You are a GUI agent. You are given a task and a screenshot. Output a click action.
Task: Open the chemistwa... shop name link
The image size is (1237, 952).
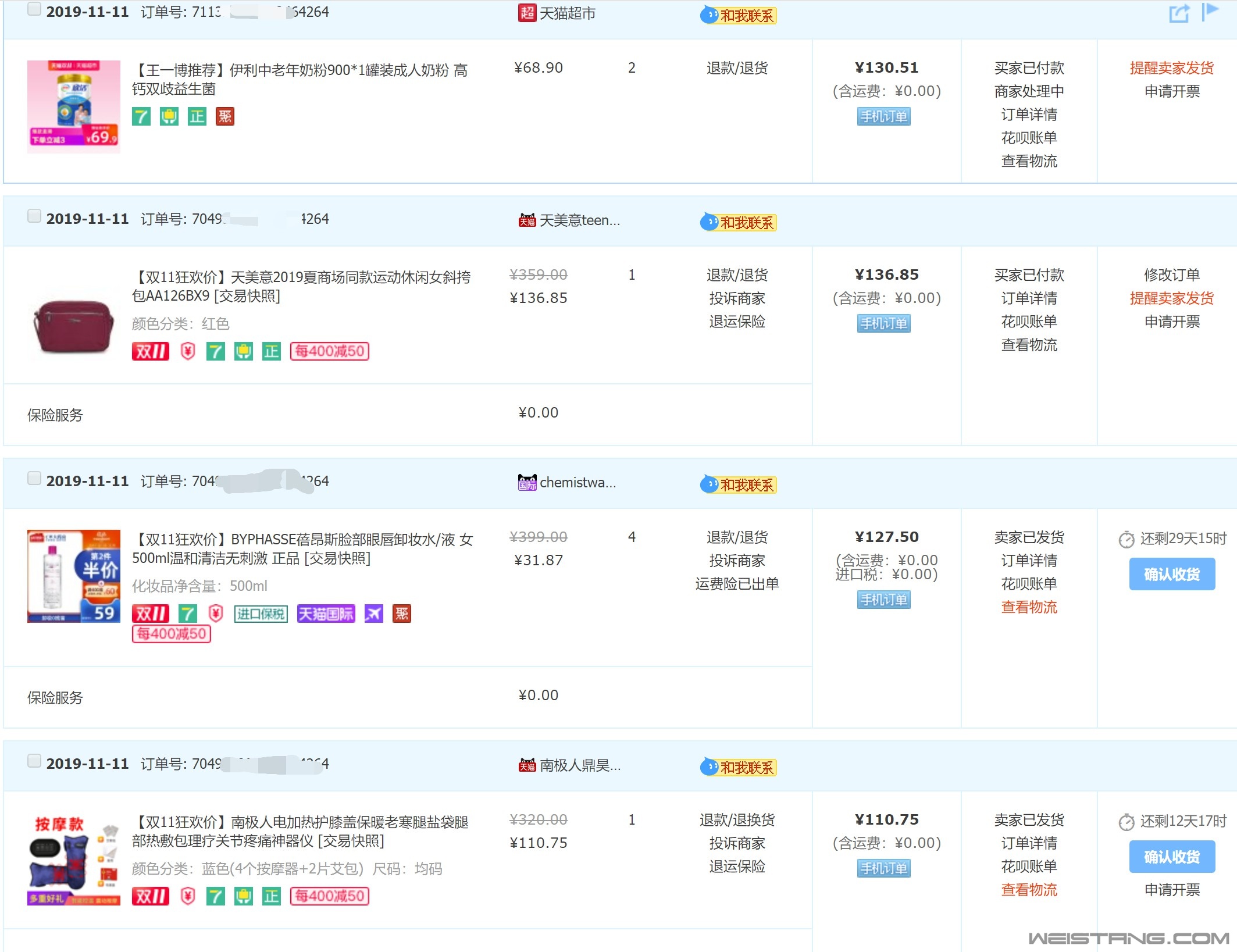click(x=578, y=482)
